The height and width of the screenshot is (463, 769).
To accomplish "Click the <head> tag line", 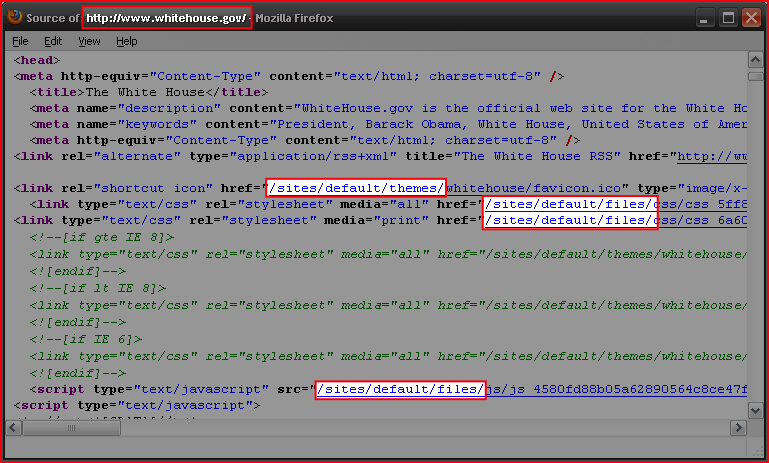I will click(x=37, y=60).
